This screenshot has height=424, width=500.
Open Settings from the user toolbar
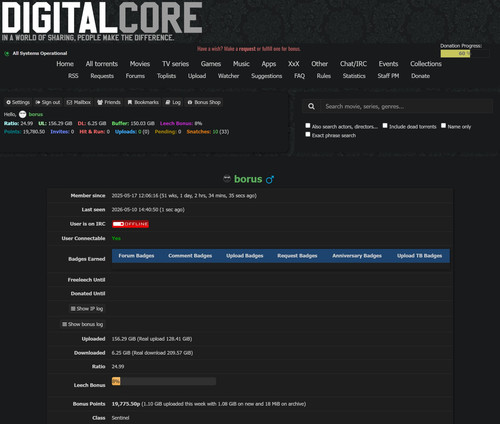(18, 102)
